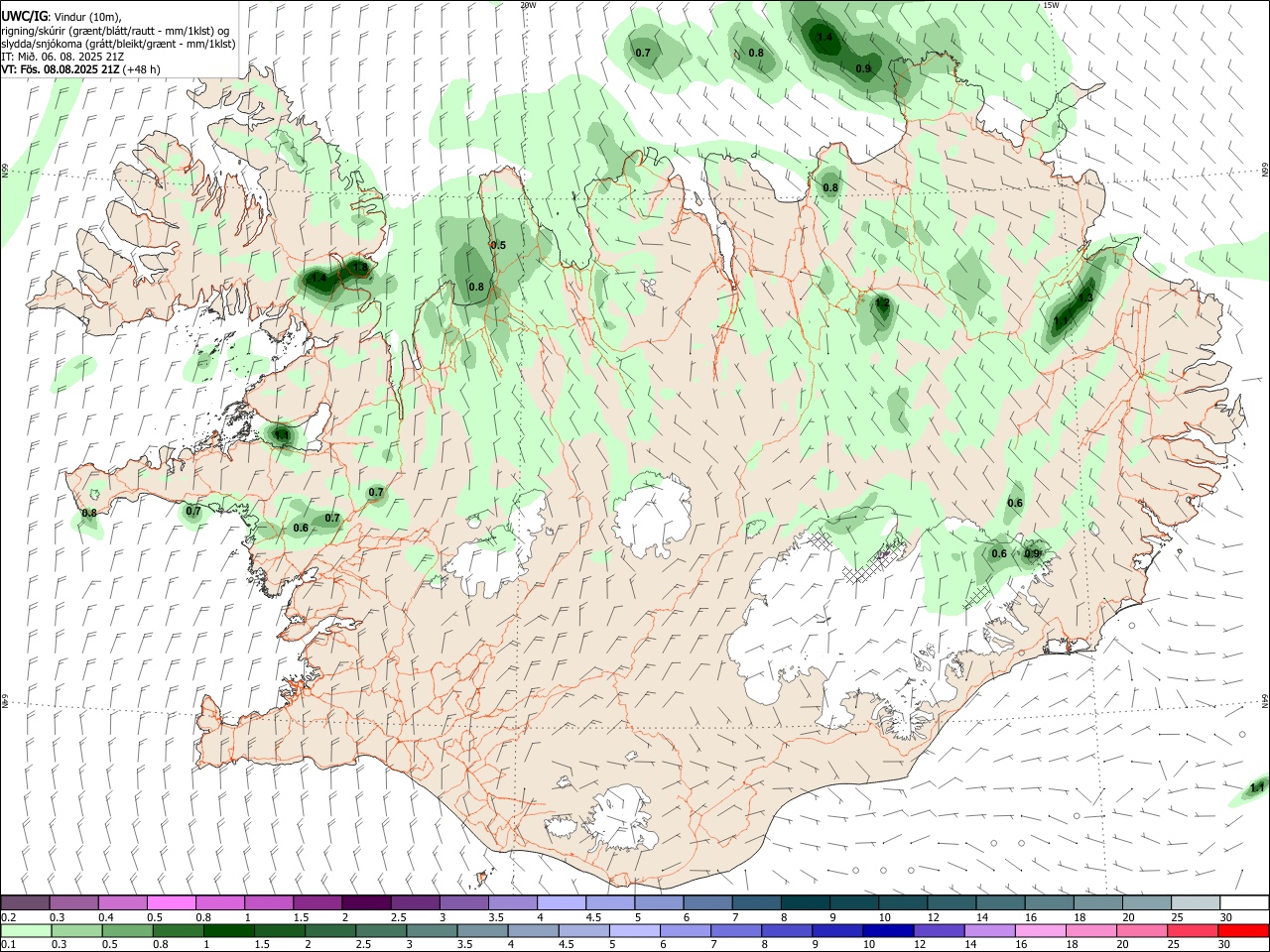The image size is (1270, 952).
Task: Click the violet 12 swatch, lower legend row
Action: (x=939, y=930)
